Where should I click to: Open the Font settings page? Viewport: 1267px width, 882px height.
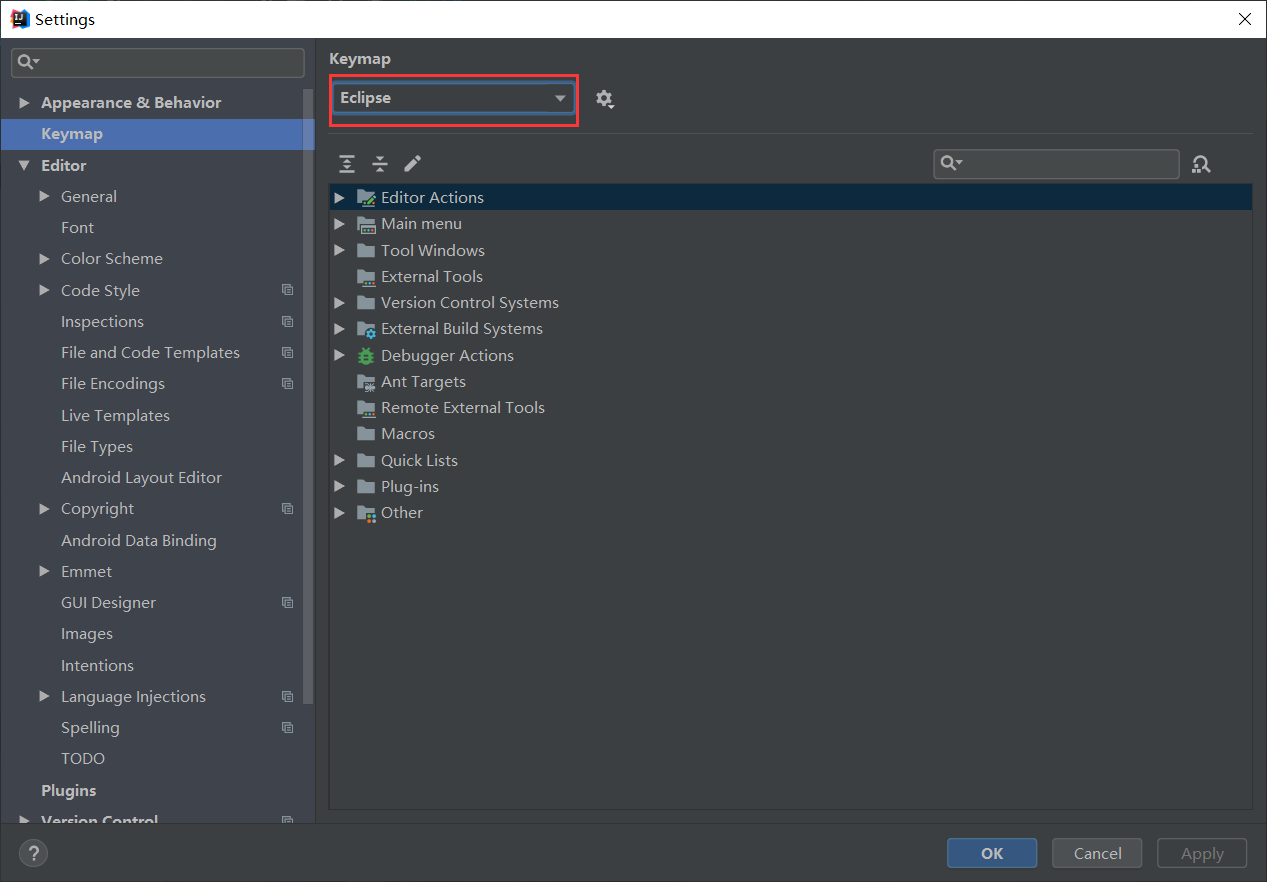77,228
